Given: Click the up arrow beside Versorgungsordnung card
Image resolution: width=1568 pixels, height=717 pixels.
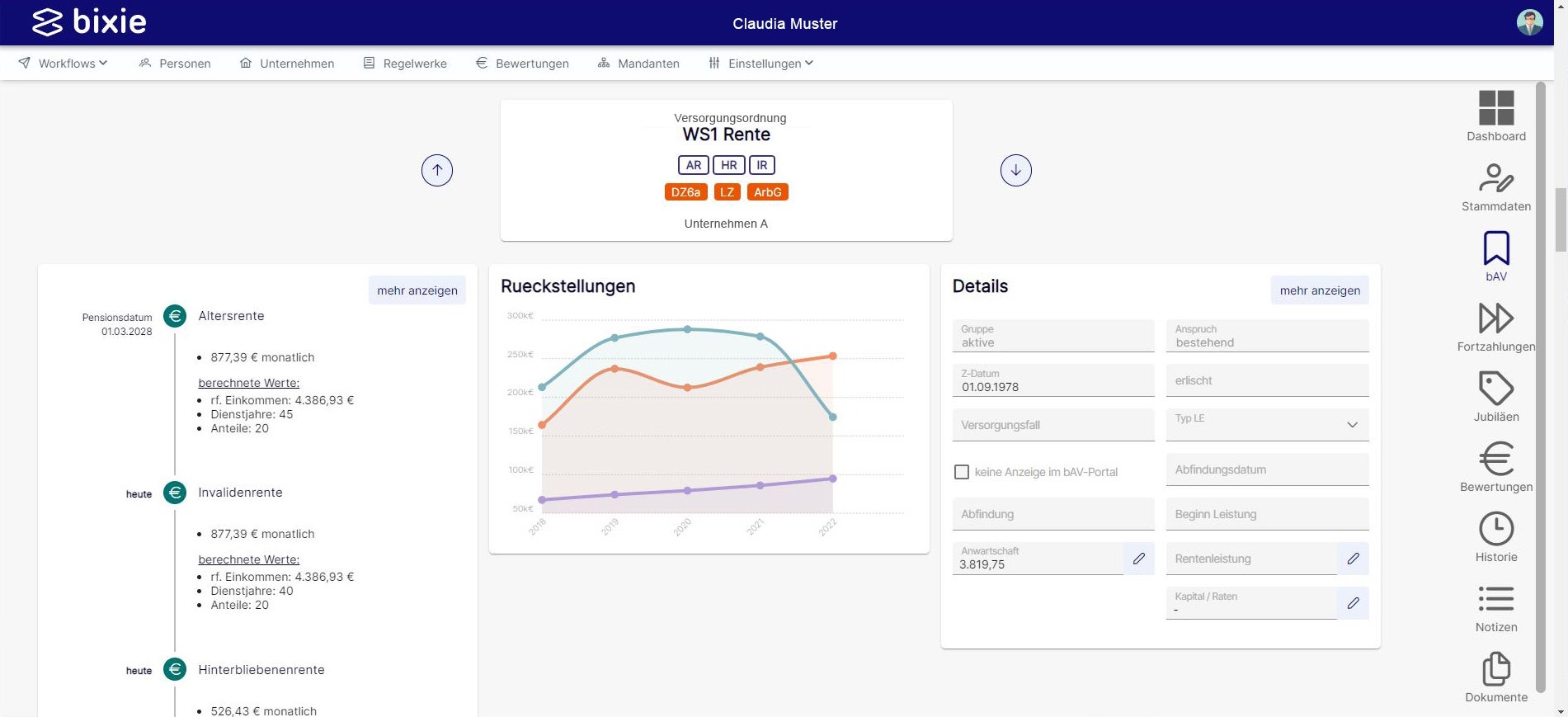Looking at the screenshot, I should coord(437,171).
